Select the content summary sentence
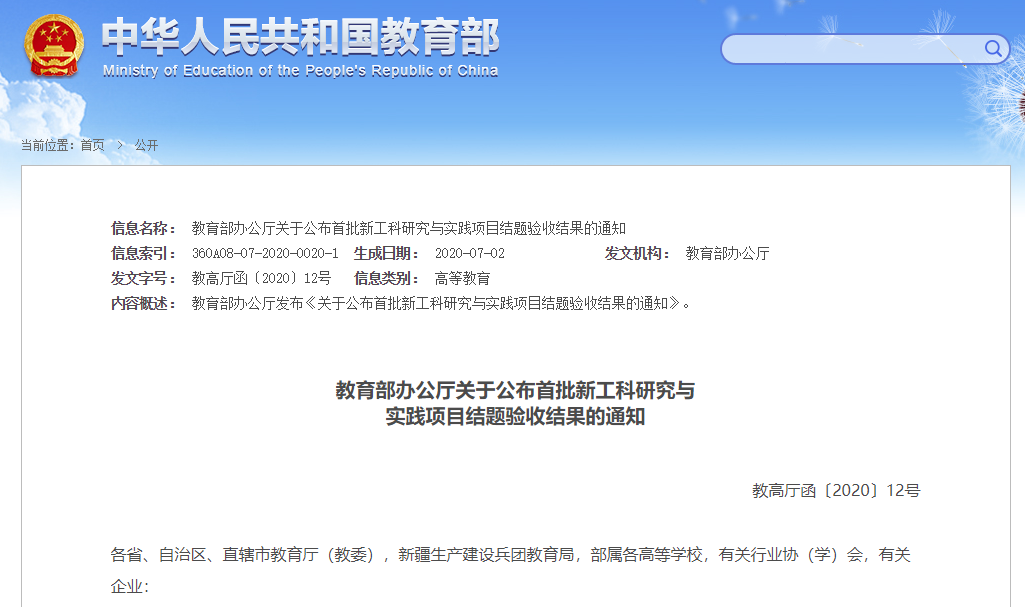Screen dimensions: 1025x607 click(441, 303)
